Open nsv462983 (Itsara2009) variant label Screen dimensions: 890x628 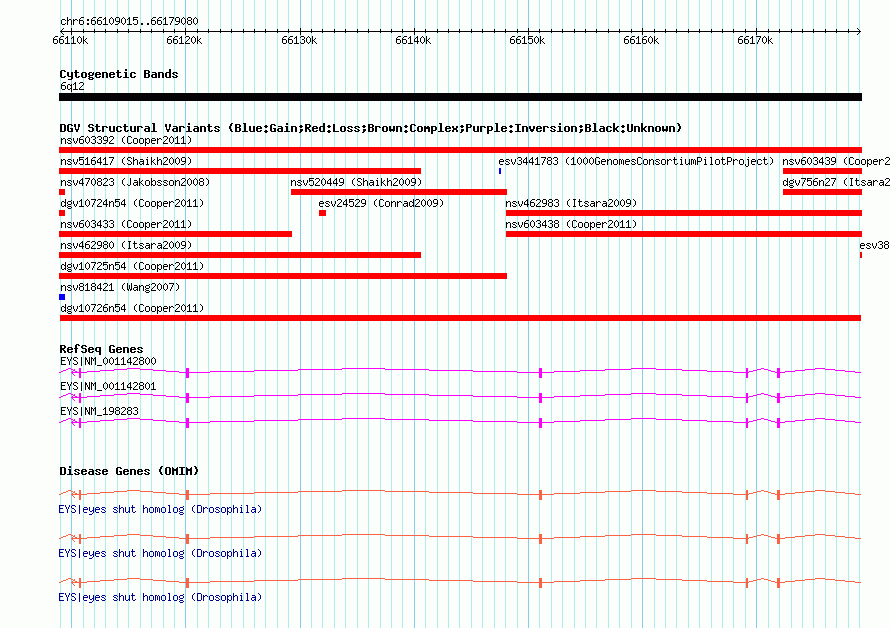(x=571, y=203)
